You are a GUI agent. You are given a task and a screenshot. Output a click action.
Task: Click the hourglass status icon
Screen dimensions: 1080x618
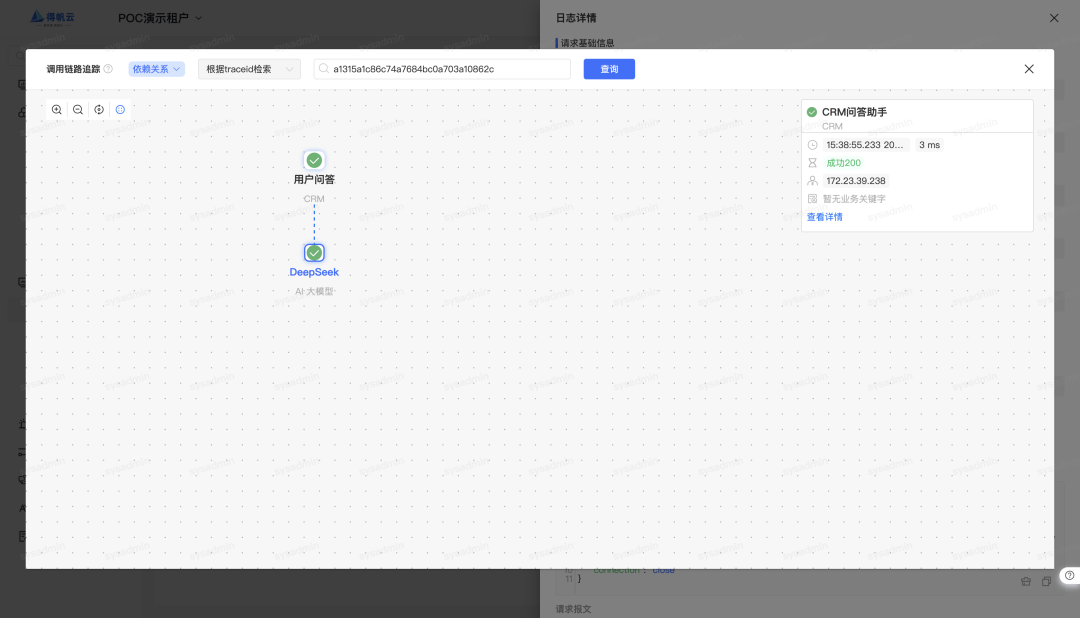pyautogui.click(x=813, y=163)
